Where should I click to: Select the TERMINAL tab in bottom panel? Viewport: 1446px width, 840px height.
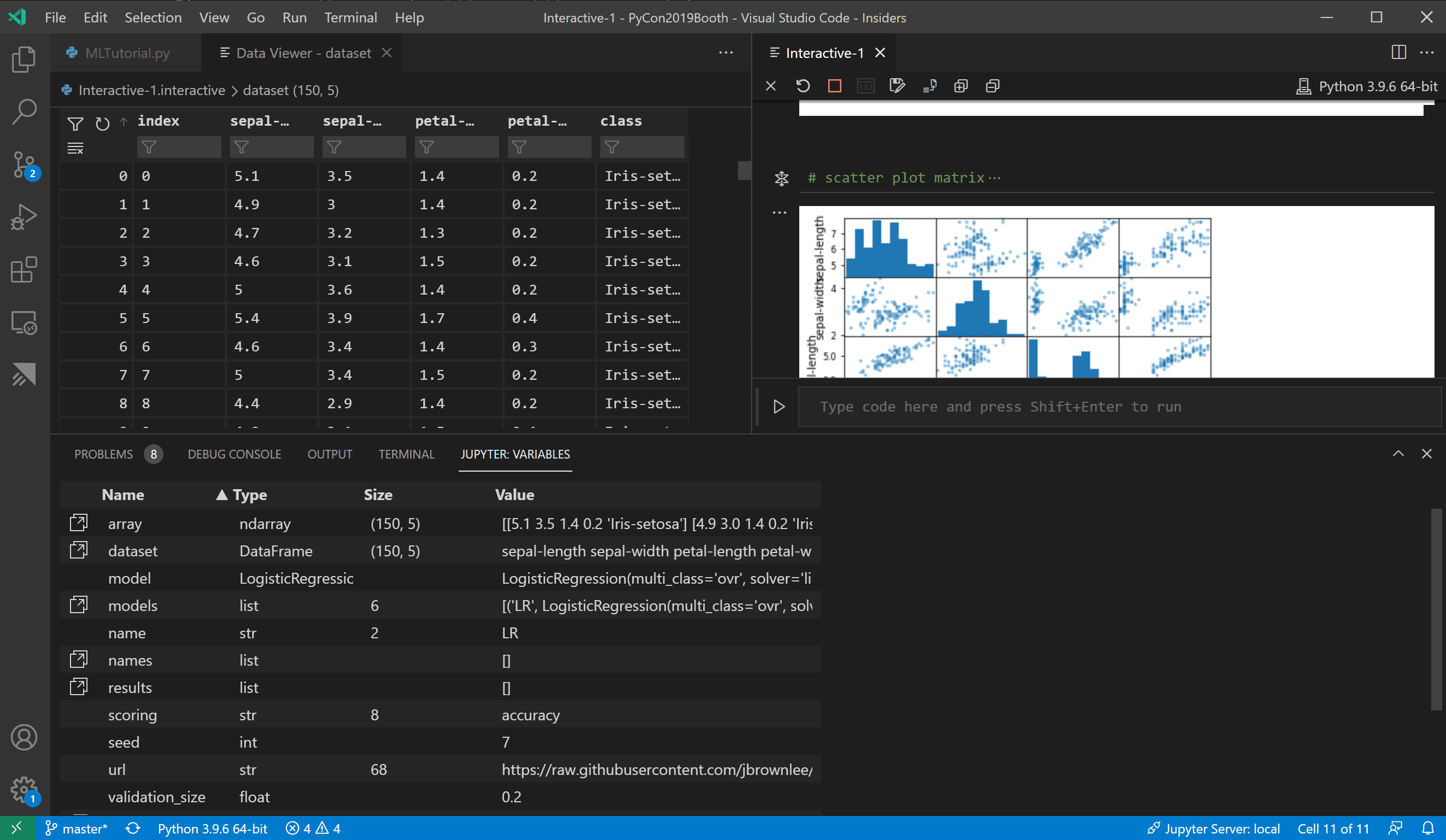[x=406, y=454]
